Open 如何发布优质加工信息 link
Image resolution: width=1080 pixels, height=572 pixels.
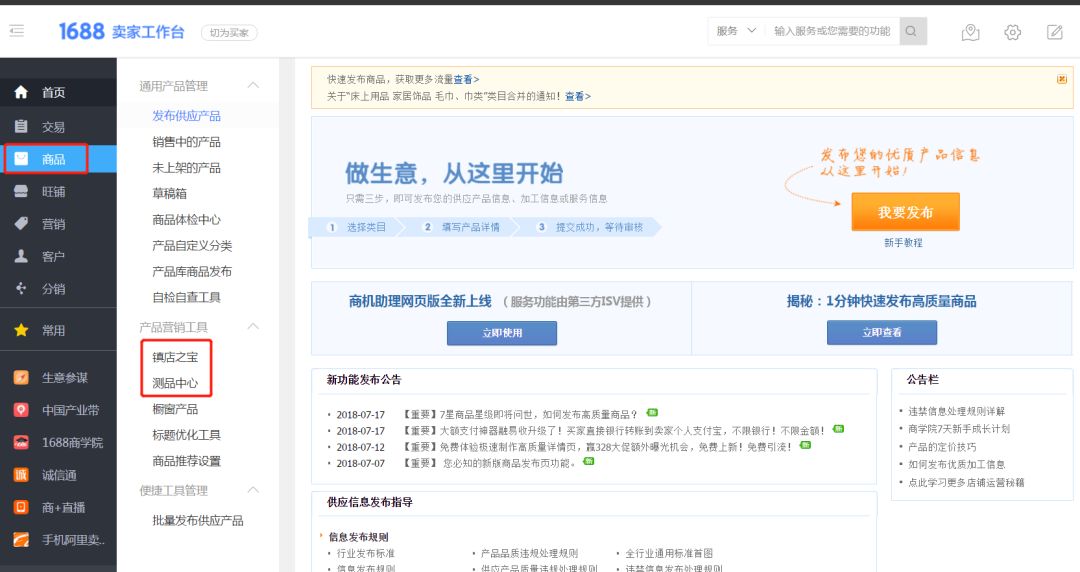point(956,464)
